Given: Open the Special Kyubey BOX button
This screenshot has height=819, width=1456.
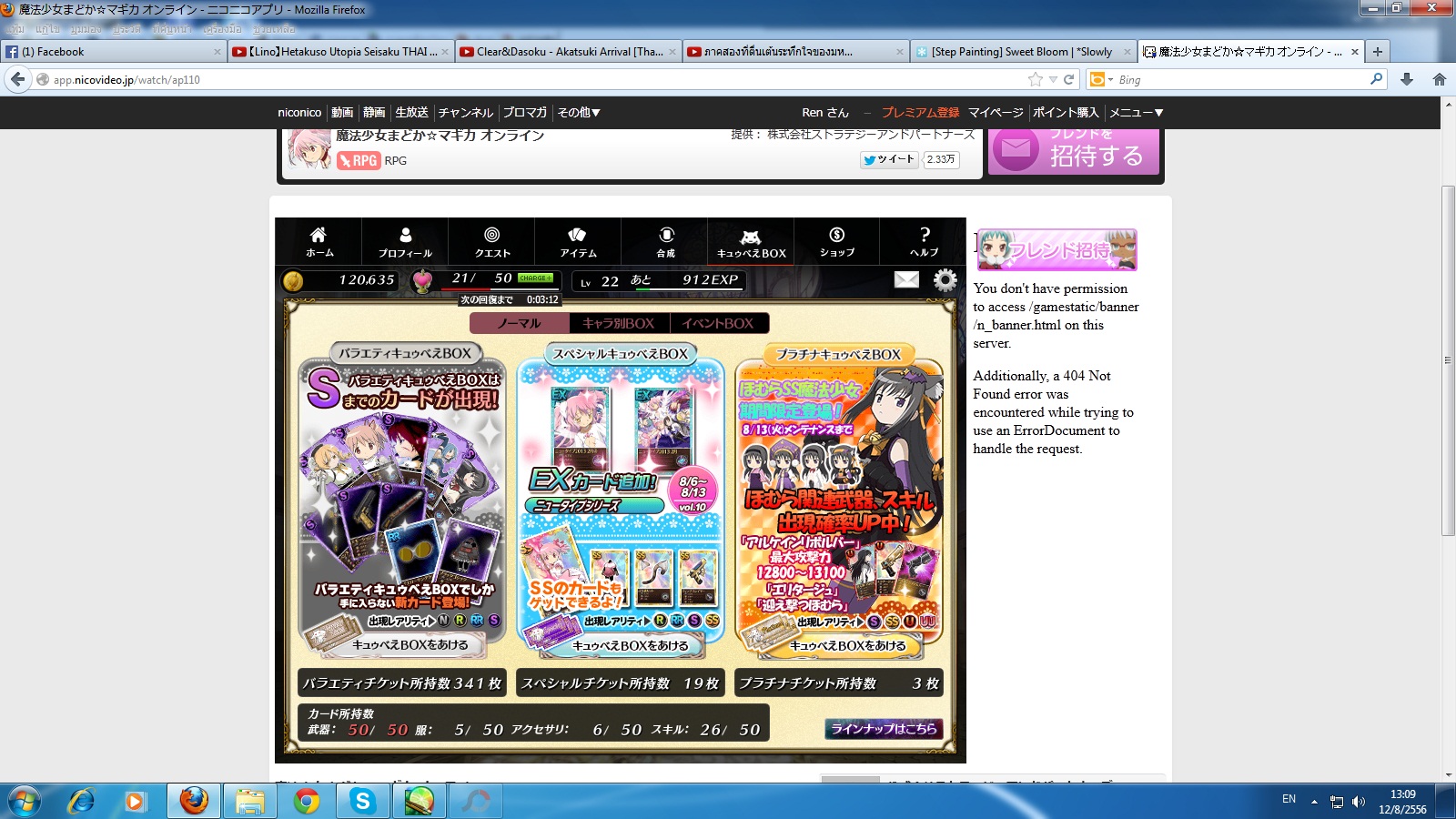Looking at the screenshot, I should pyautogui.click(x=630, y=646).
